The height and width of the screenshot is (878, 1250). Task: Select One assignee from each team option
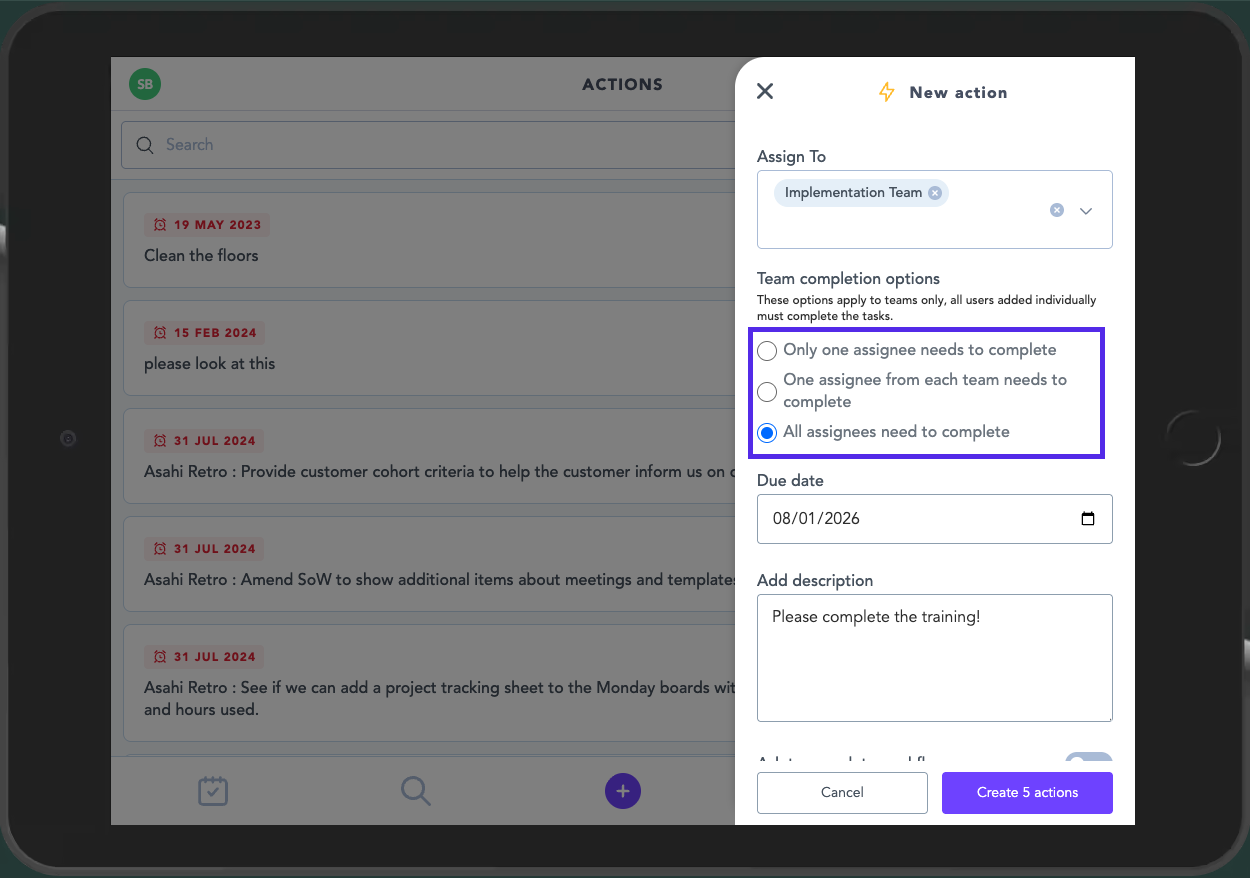(x=767, y=391)
